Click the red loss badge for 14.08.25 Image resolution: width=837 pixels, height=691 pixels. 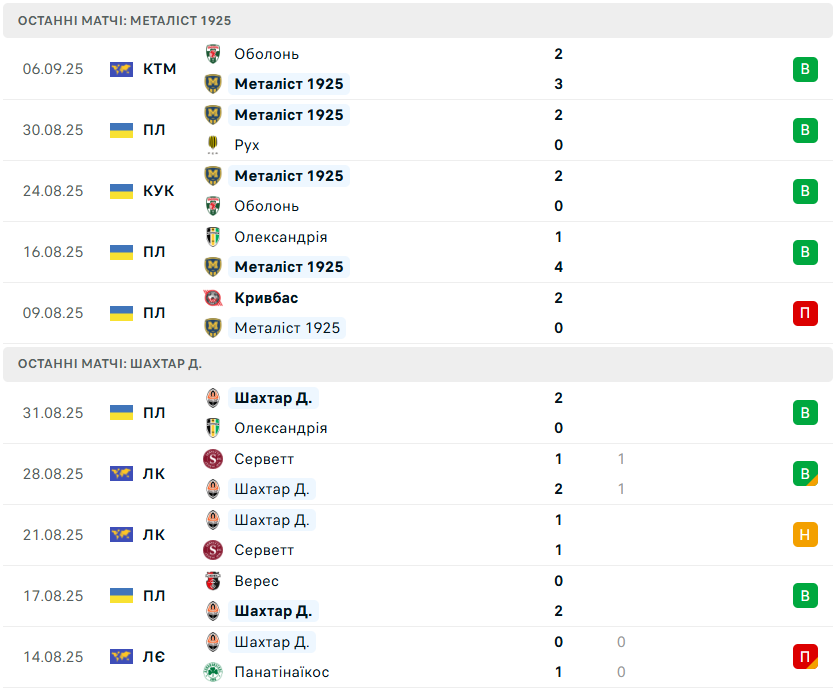pyautogui.click(x=805, y=657)
